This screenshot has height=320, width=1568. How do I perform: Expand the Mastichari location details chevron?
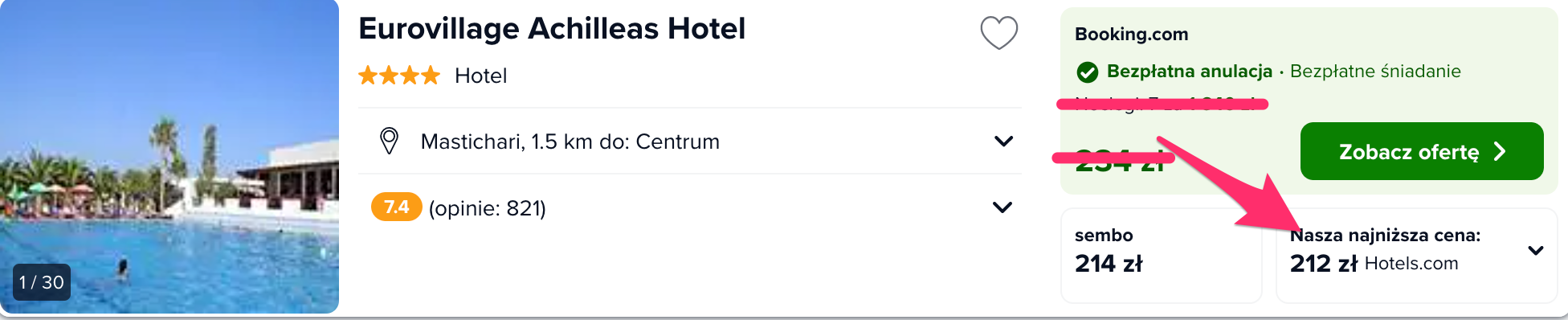1003,142
